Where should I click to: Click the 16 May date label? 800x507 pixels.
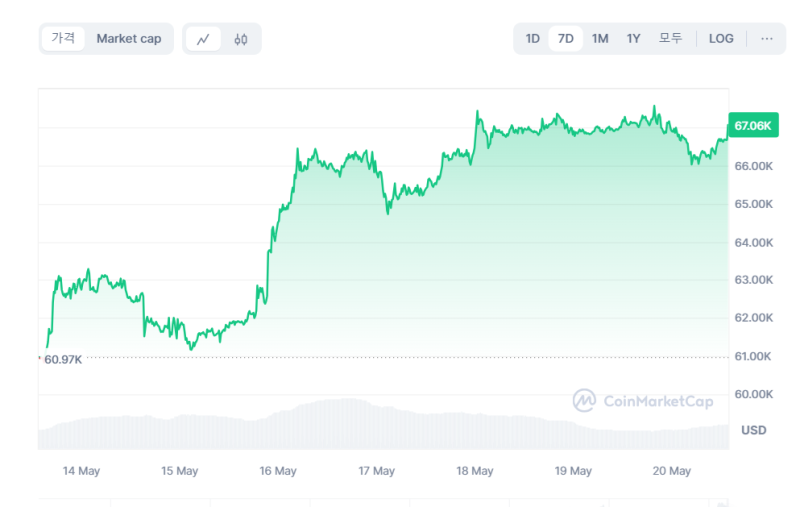[278, 470]
